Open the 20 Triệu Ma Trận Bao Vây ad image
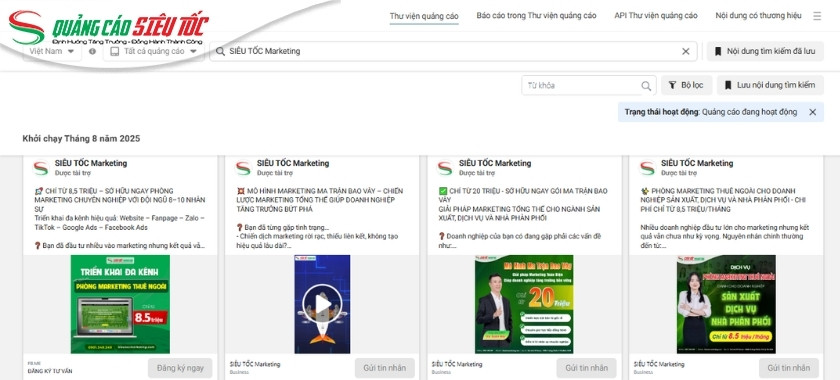This screenshot has width=840, height=380. tap(524, 304)
